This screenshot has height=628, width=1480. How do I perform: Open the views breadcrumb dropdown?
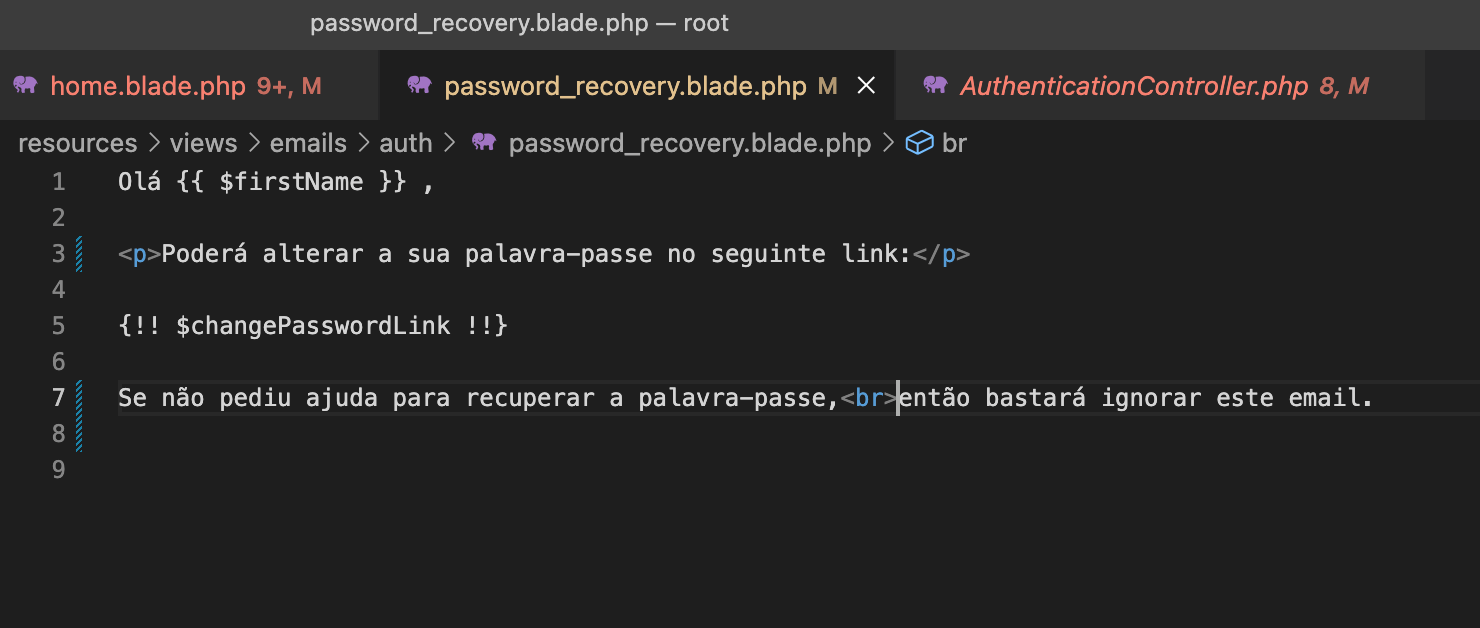click(x=203, y=142)
